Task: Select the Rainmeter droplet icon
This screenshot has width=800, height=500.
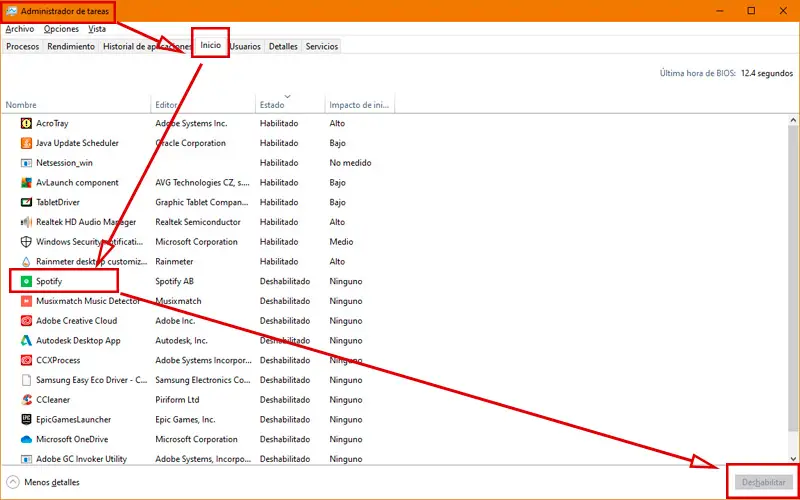Action: [26, 262]
